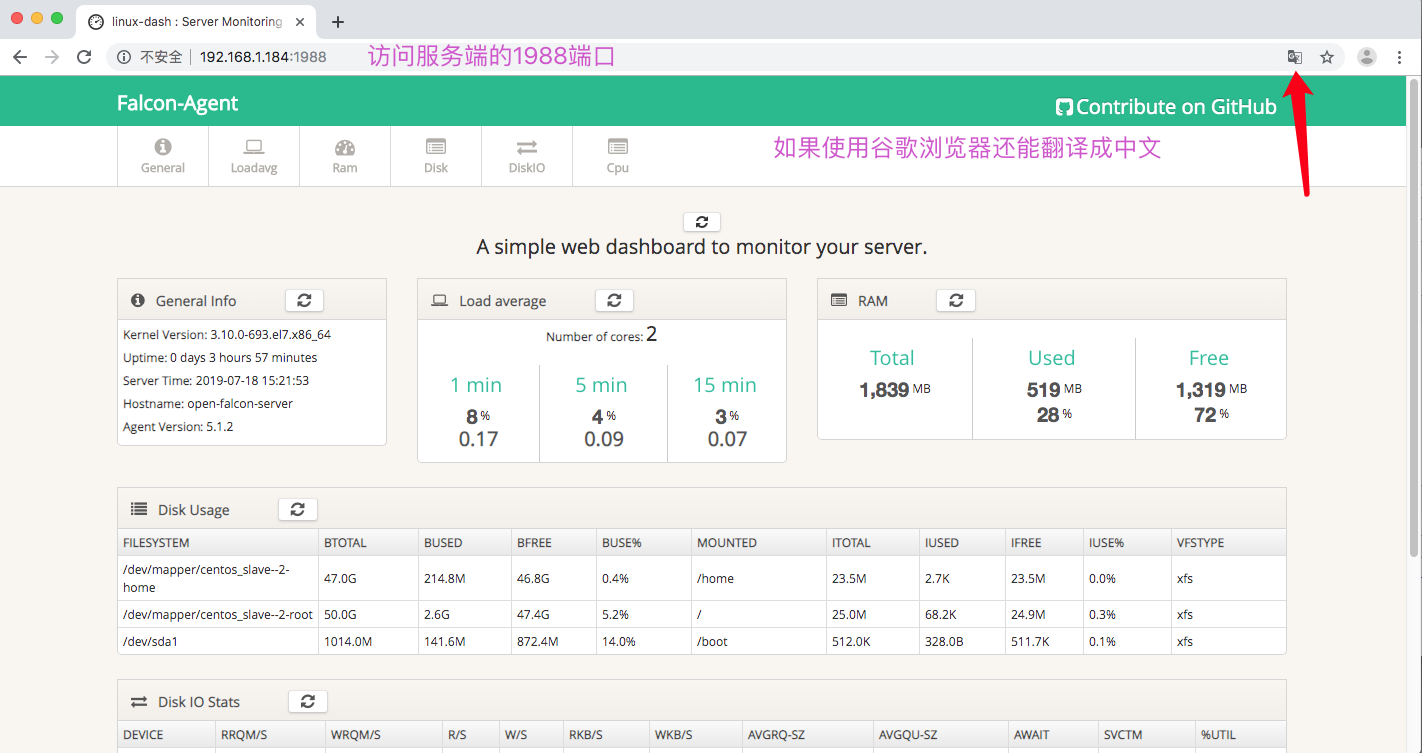This screenshot has width=1422, height=753.
Task: Click the Agent Version 5.1.2 line
Action: [178, 427]
